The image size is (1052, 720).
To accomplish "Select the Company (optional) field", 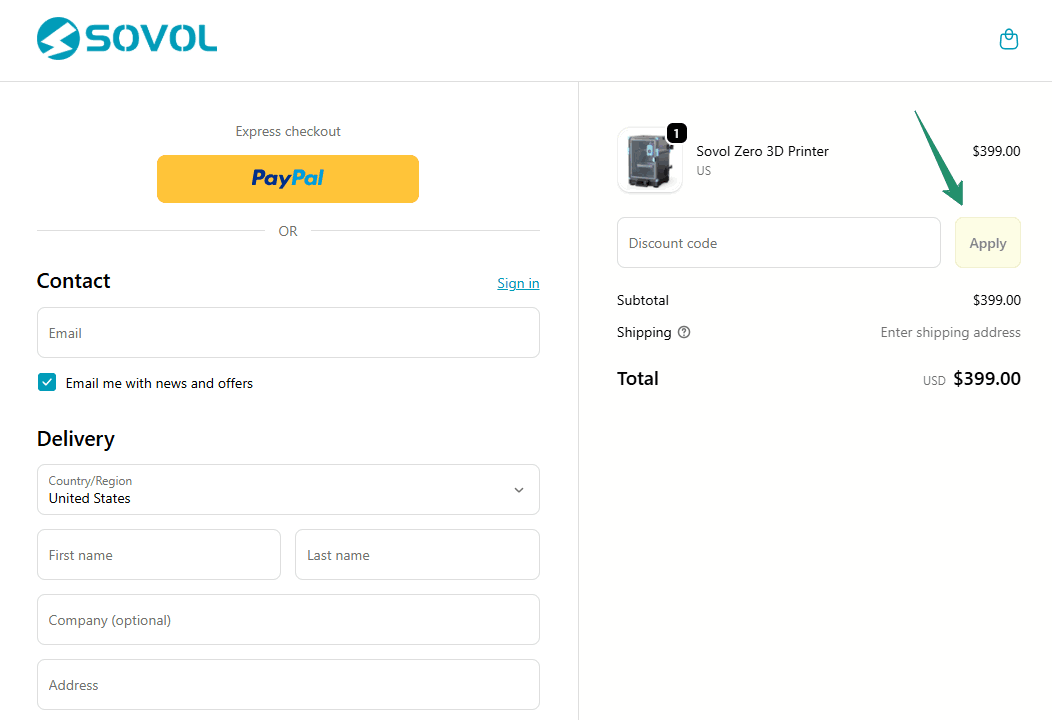I will point(288,620).
